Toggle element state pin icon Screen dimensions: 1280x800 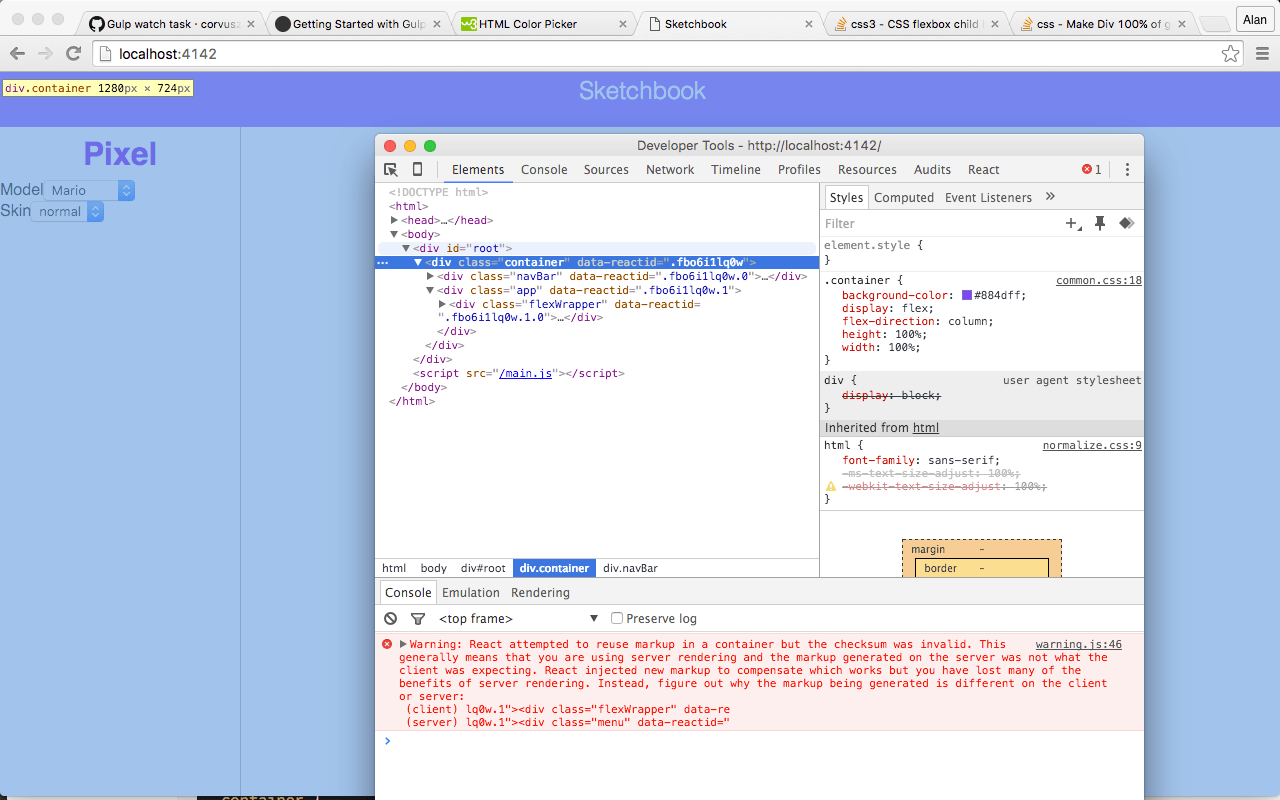tap(1100, 223)
